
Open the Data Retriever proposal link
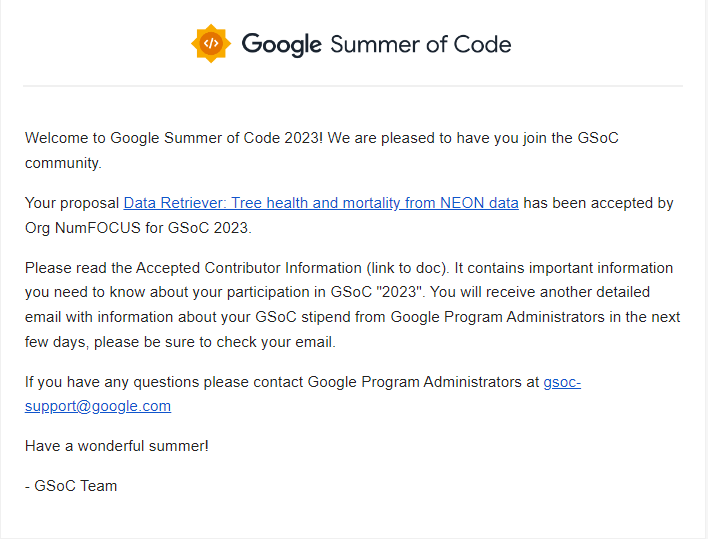coord(321,203)
